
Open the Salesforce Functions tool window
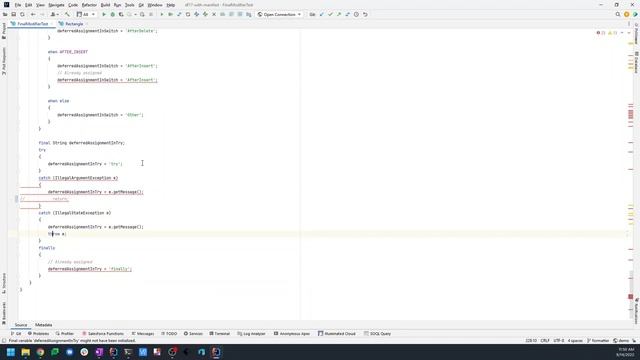tap(103, 333)
